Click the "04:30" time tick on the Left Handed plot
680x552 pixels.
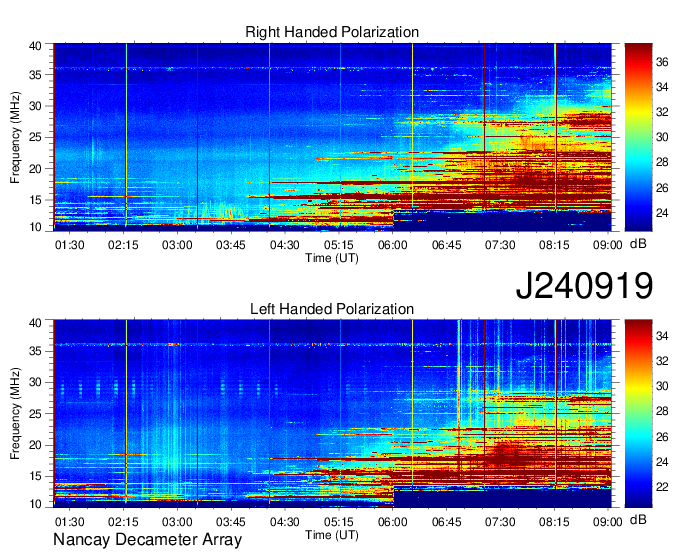284,522
